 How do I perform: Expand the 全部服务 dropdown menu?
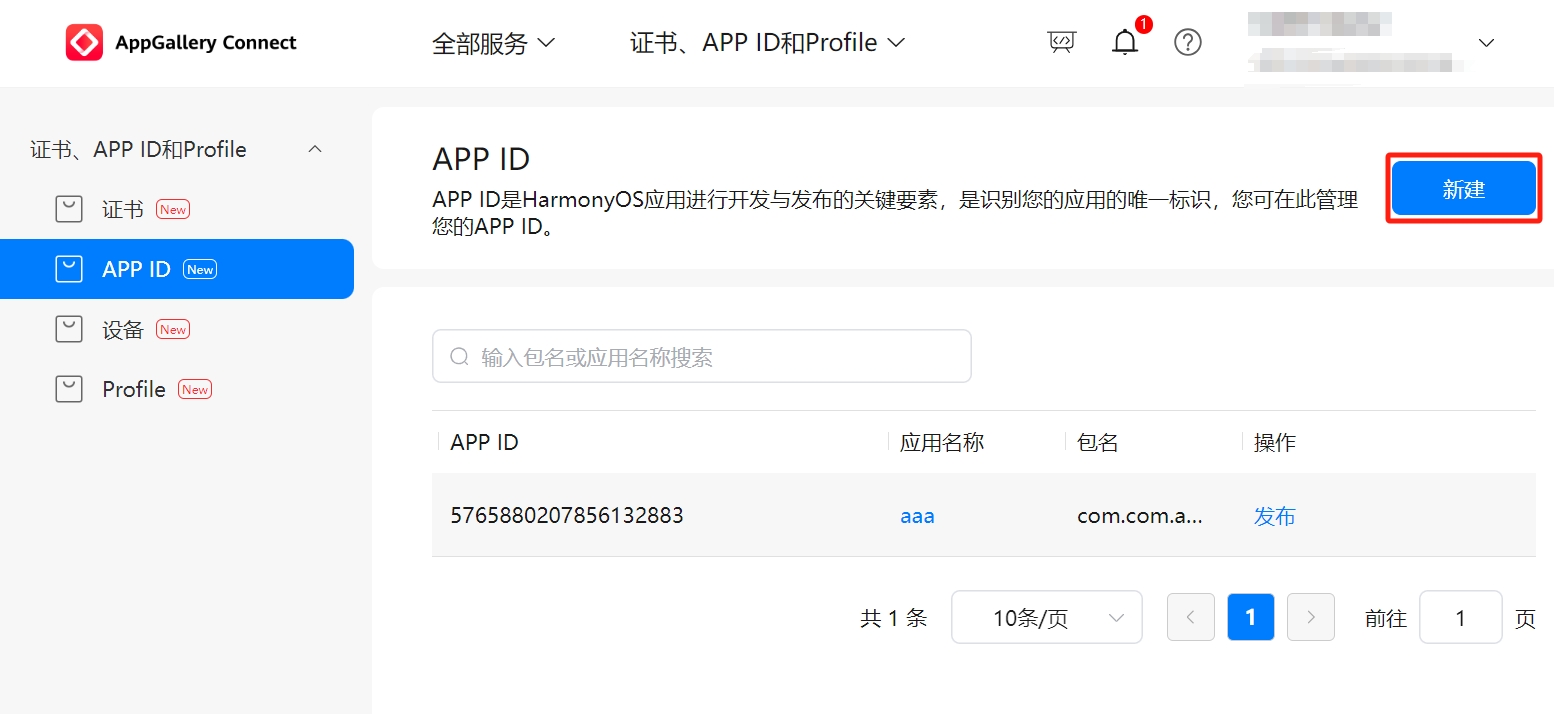[x=492, y=43]
